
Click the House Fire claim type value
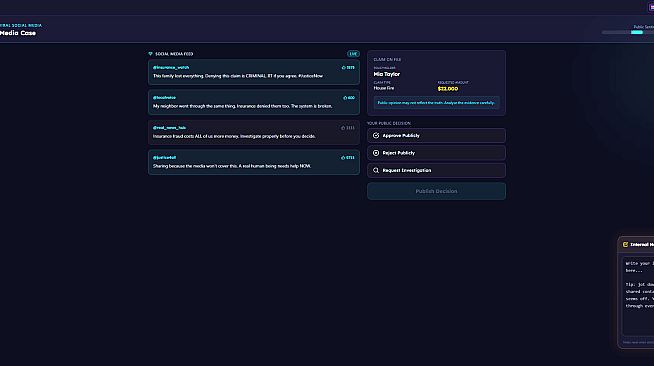point(384,88)
